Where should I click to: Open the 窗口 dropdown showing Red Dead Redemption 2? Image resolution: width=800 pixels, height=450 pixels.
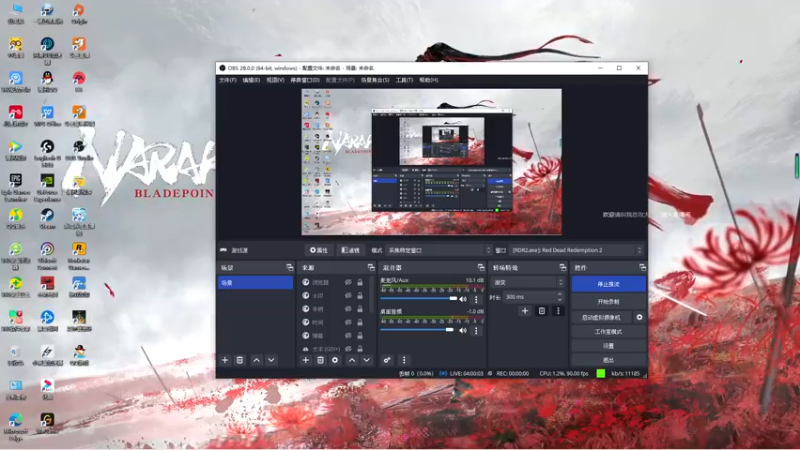point(576,251)
